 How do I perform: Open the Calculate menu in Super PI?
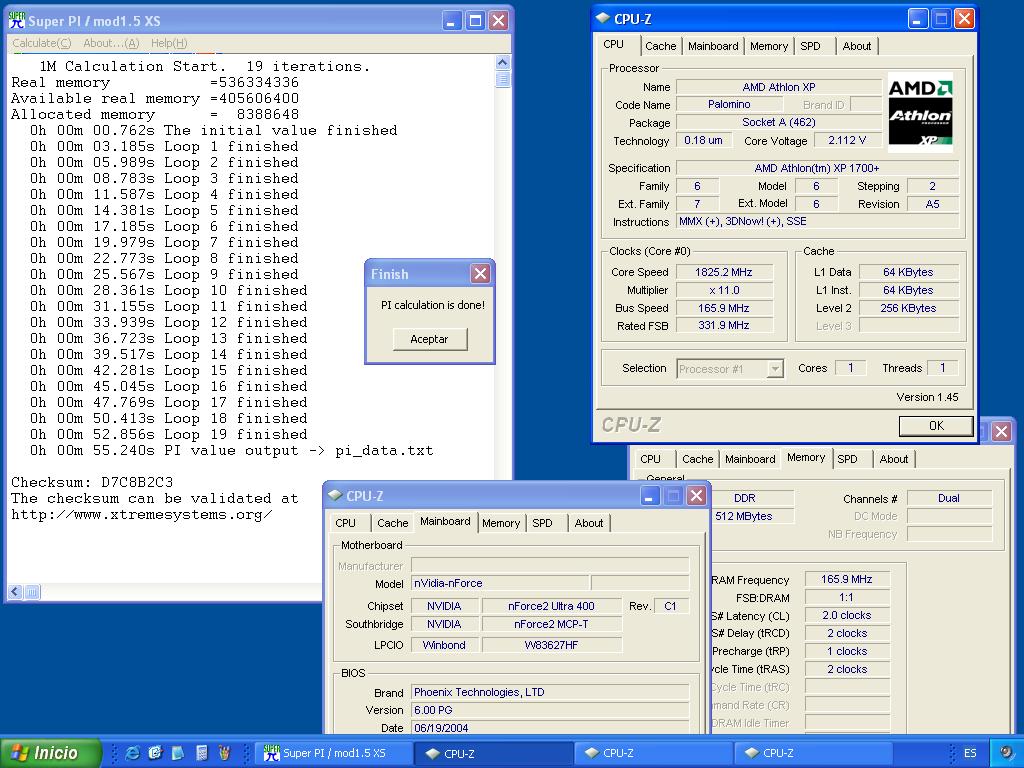click(42, 43)
